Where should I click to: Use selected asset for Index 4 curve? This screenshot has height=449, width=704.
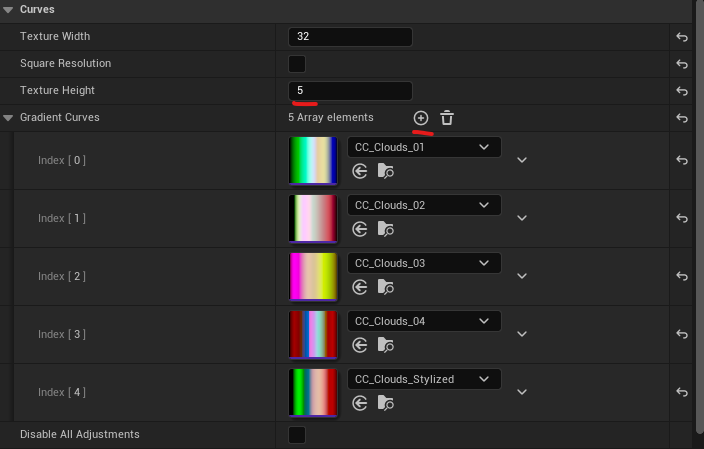click(x=360, y=403)
